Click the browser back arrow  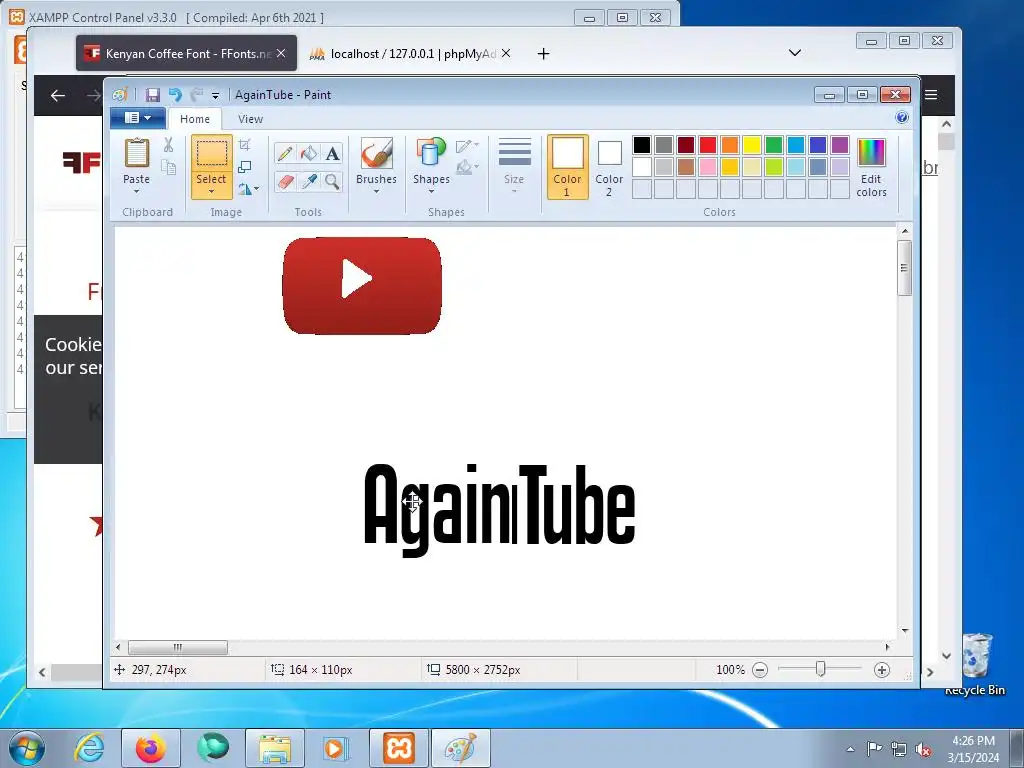(x=57, y=96)
